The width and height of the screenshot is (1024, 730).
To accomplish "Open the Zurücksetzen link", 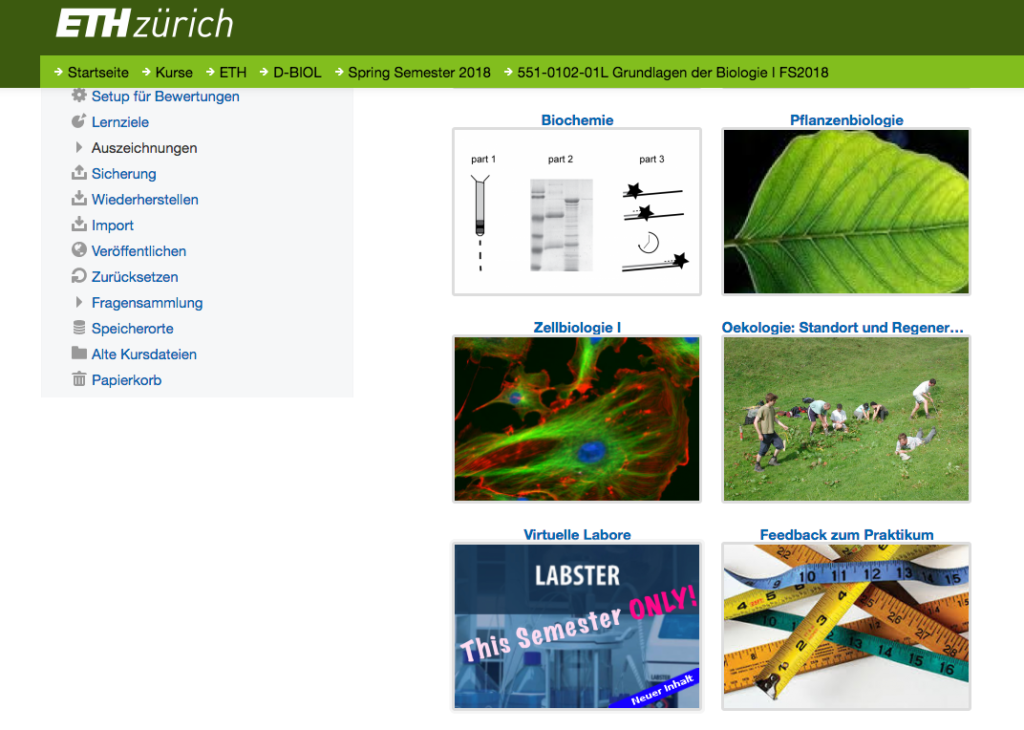I will pyautogui.click(x=135, y=277).
